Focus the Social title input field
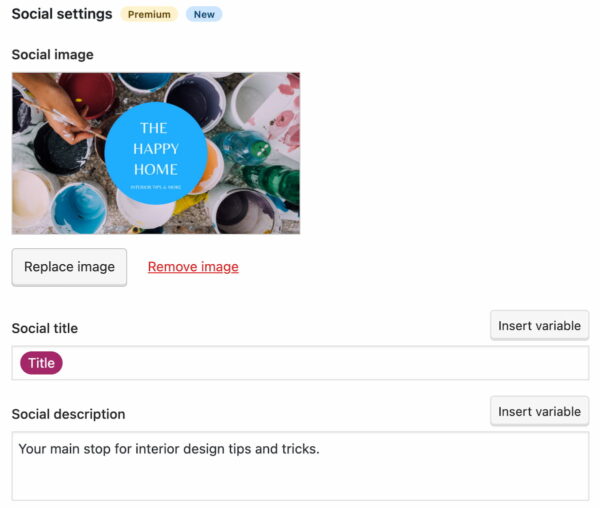Viewport: 600px width, 508px height. click(320, 363)
